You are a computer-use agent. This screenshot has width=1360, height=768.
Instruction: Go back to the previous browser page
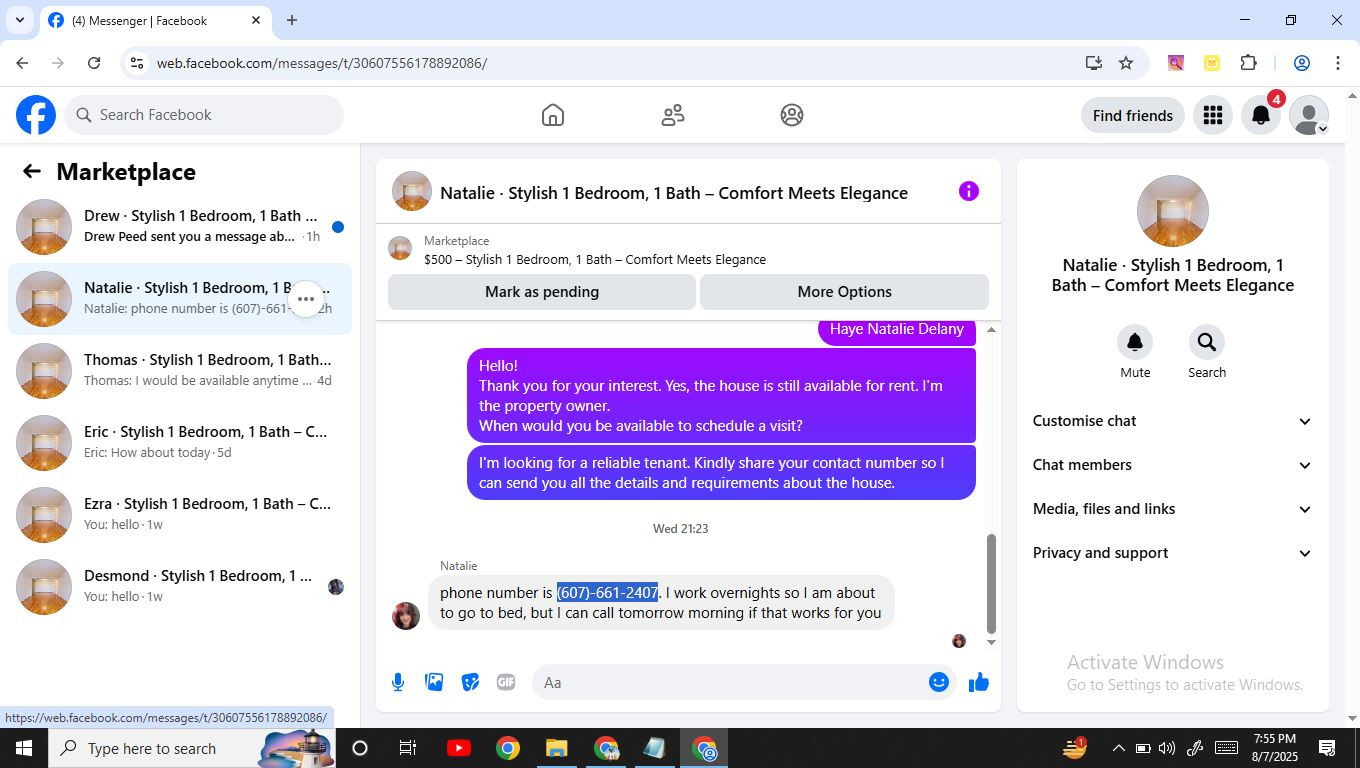[22, 63]
